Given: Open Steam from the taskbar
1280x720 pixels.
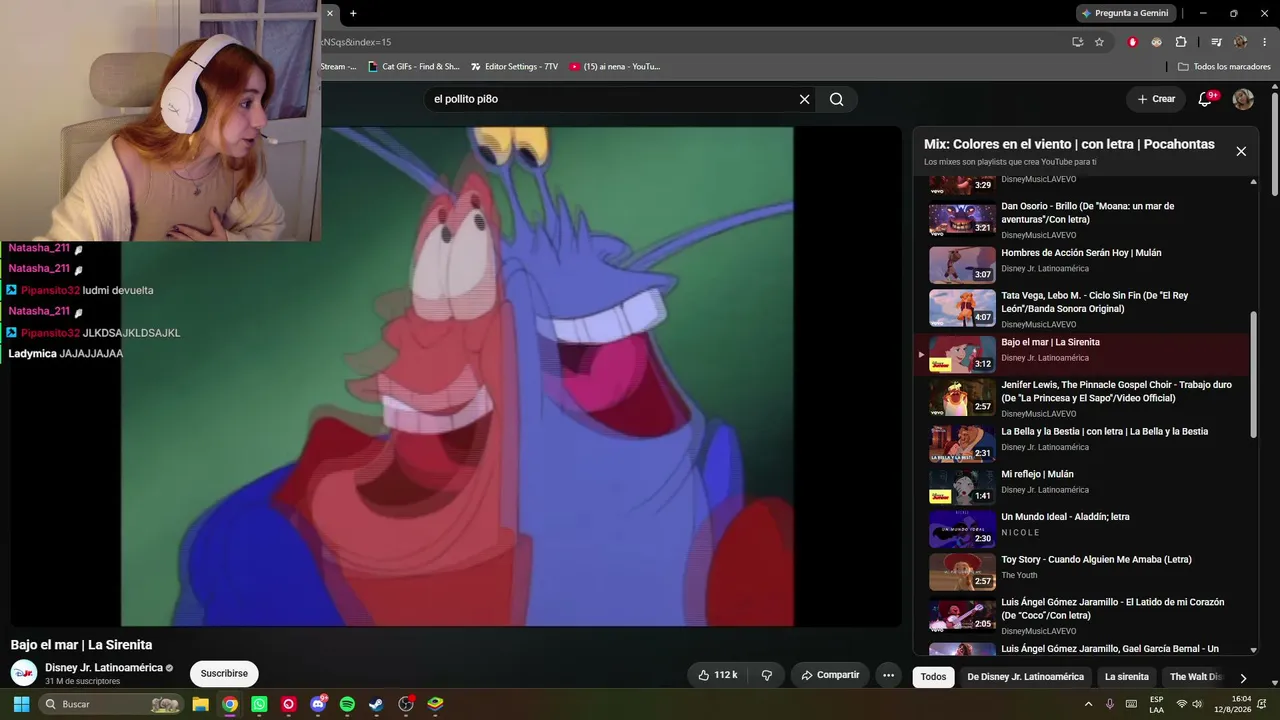Looking at the screenshot, I should [376, 704].
